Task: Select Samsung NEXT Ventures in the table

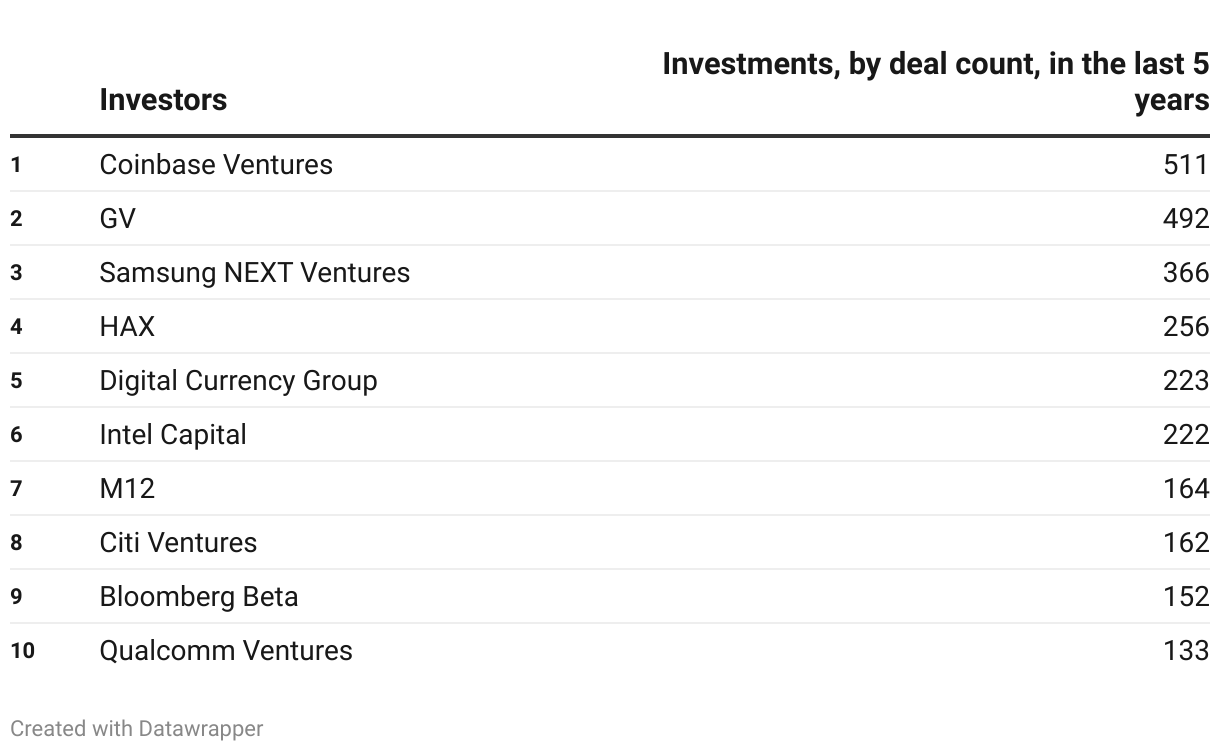Action: pos(254,272)
